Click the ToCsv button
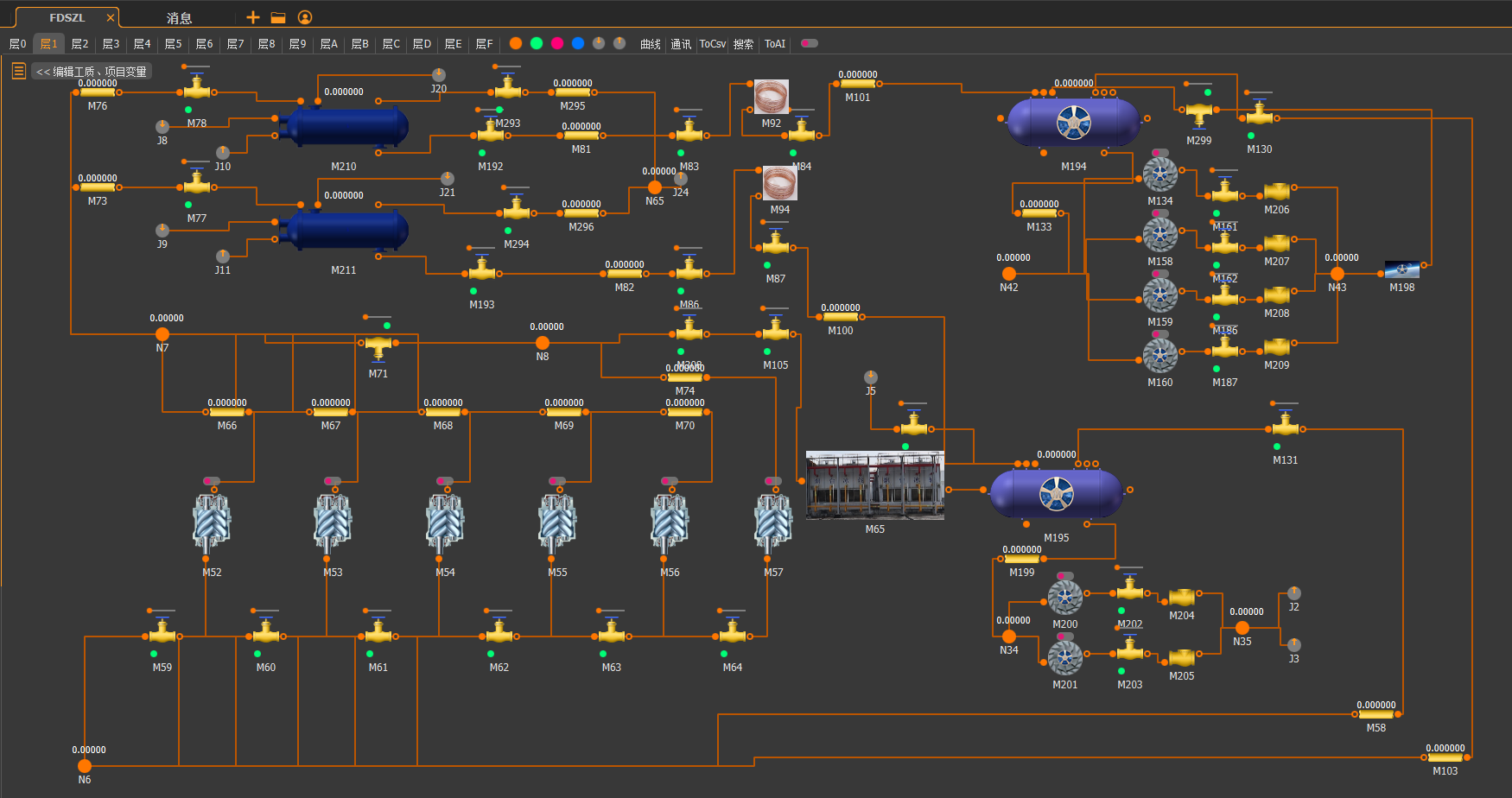Image resolution: width=1512 pixels, height=798 pixels. pyautogui.click(x=713, y=43)
